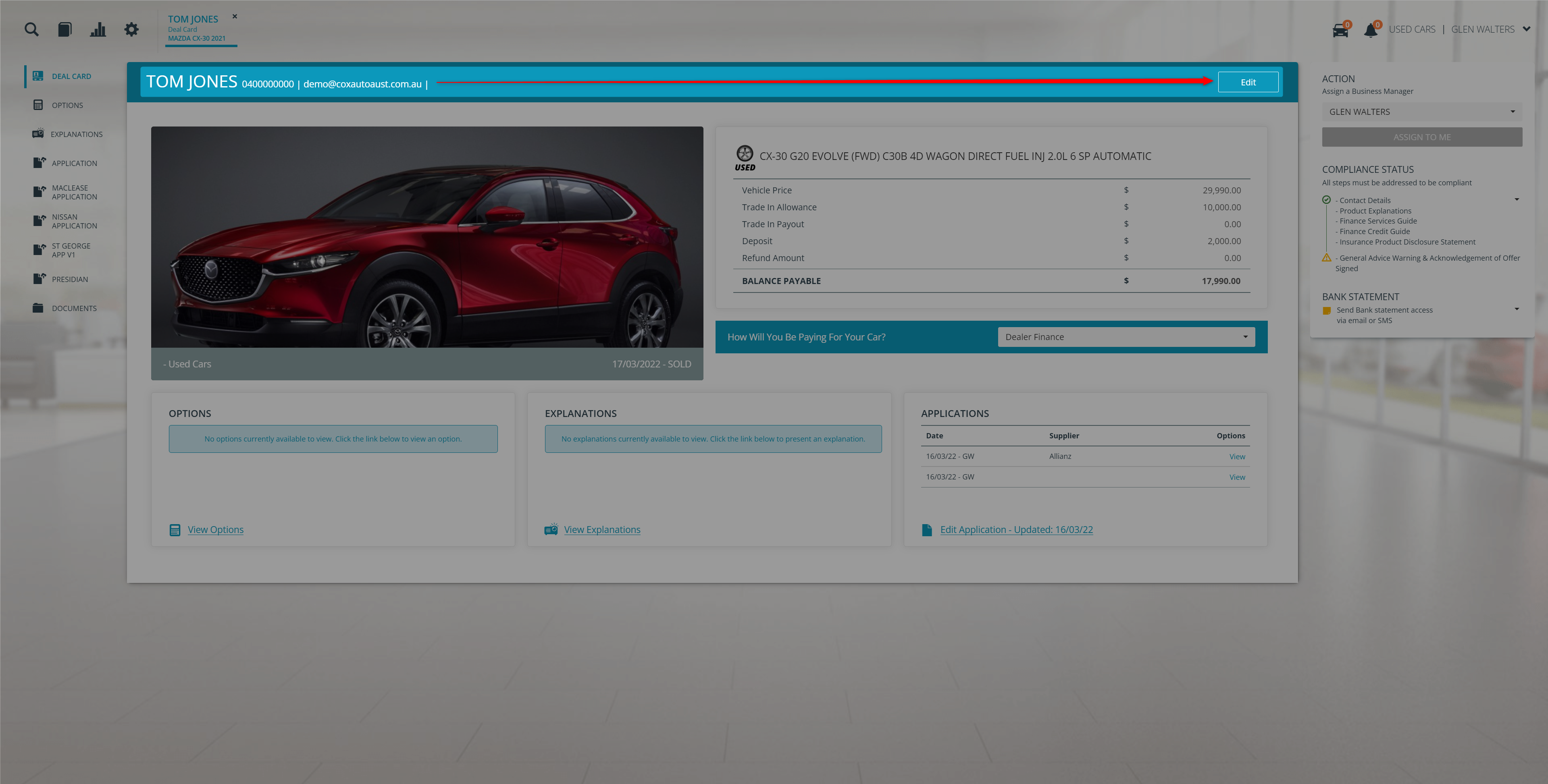This screenshot has width=1548, height=784.
Task: Click the Documents folder sidebar icon
Action: point(38,307)
